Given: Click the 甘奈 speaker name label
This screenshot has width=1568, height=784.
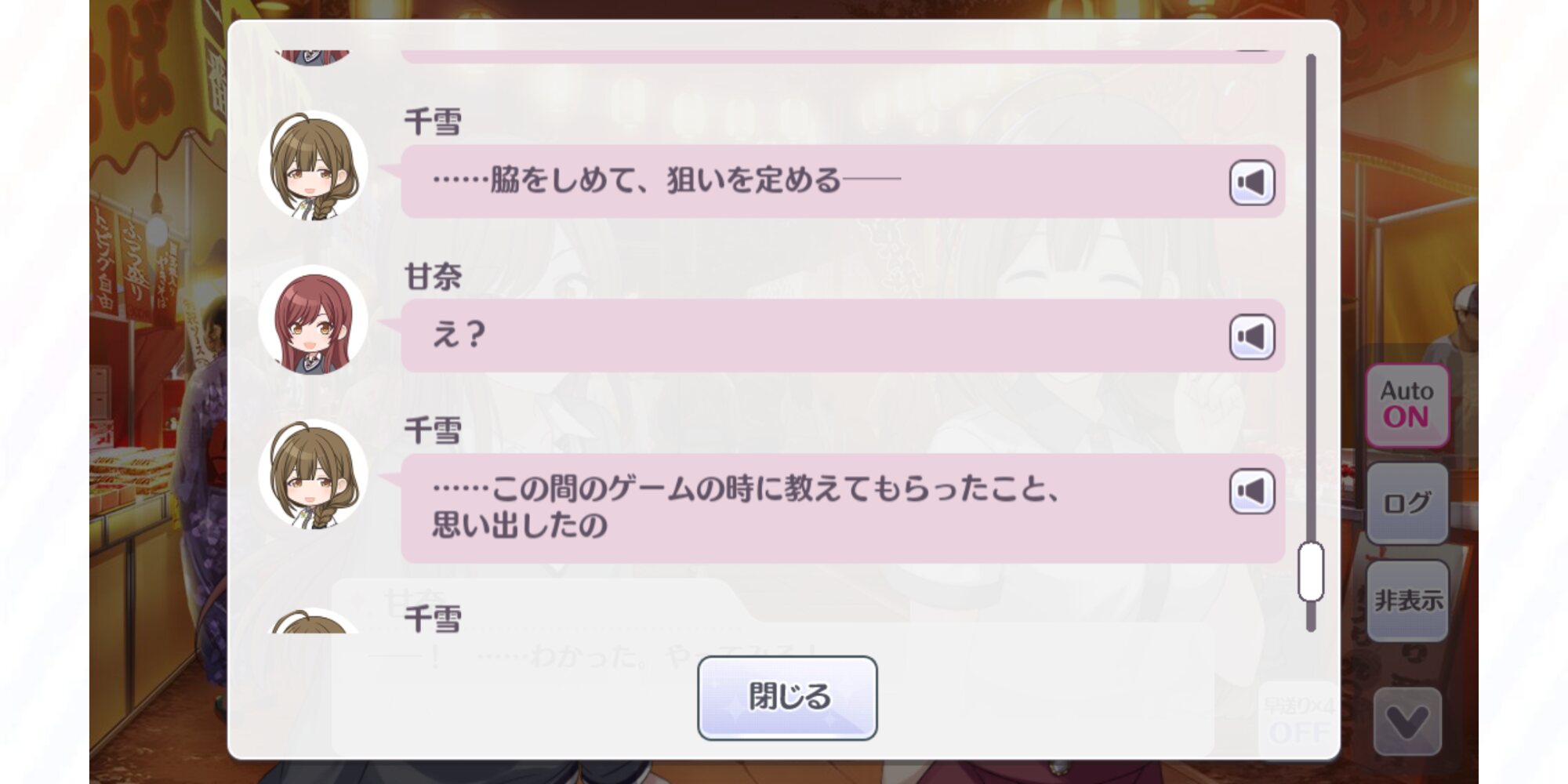Looking at the screenshot, I should 433,277.
